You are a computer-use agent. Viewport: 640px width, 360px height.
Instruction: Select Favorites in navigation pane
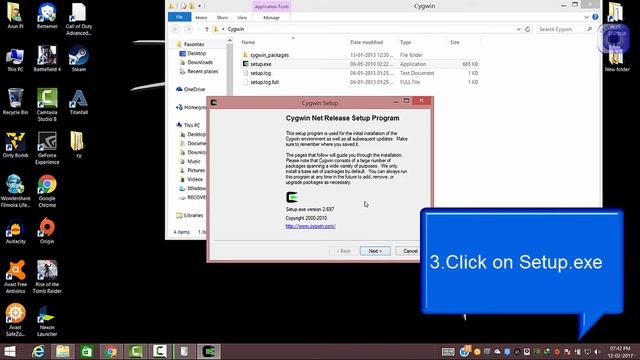194,44
